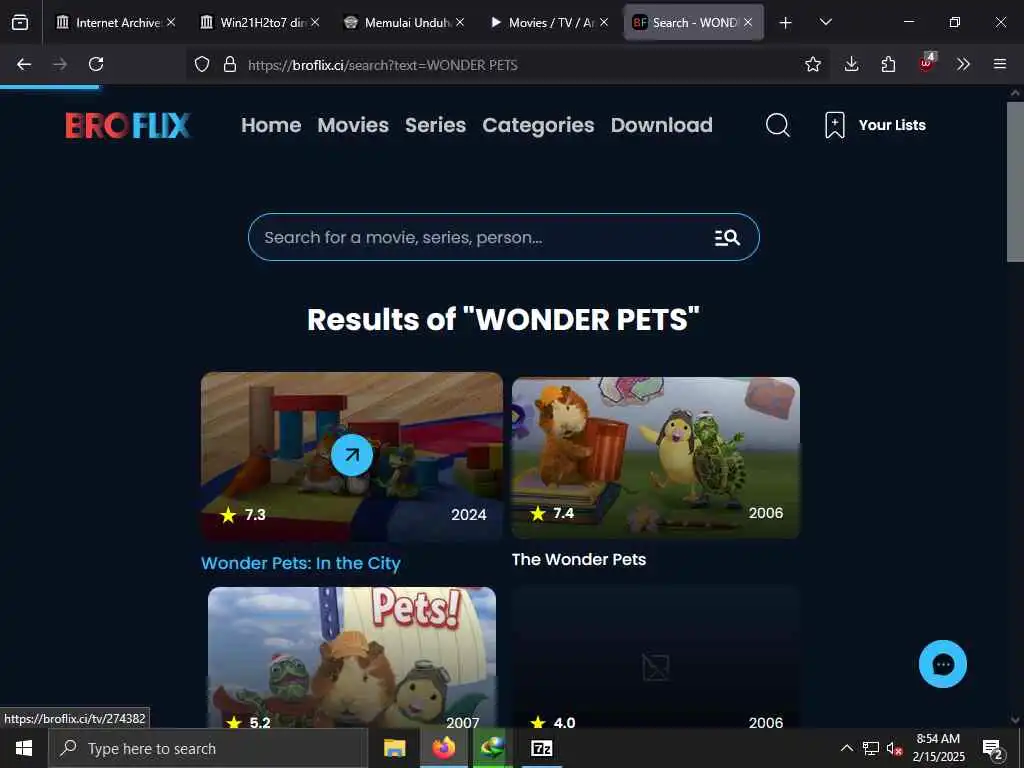Viewport: 1024px width, 768px height.
Task: Click the scrollbar down arrow
Action: [1015, 720]
